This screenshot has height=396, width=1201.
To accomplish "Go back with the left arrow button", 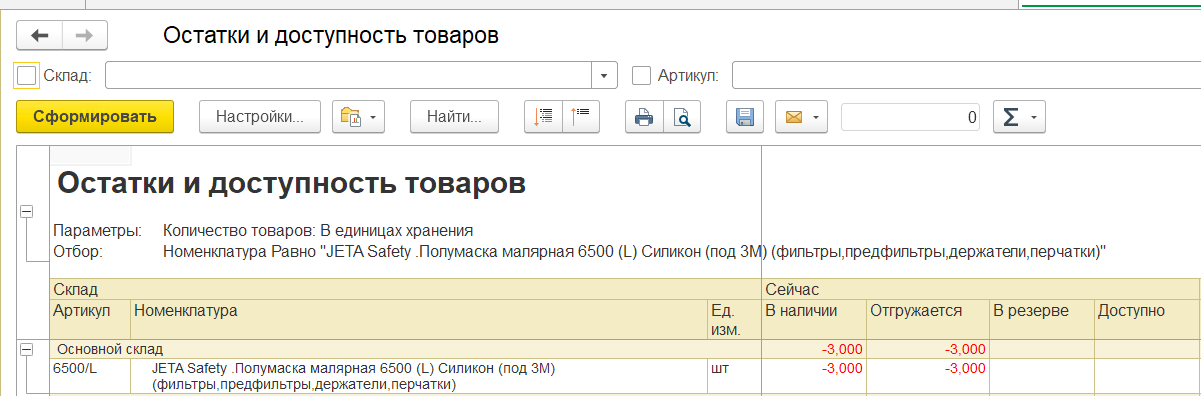I will coord(40,36).
